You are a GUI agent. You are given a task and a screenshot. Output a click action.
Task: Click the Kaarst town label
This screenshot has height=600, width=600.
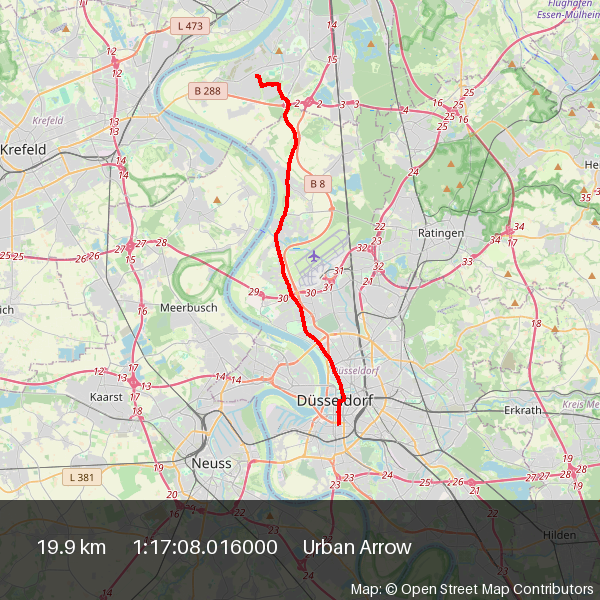[106, 397]
